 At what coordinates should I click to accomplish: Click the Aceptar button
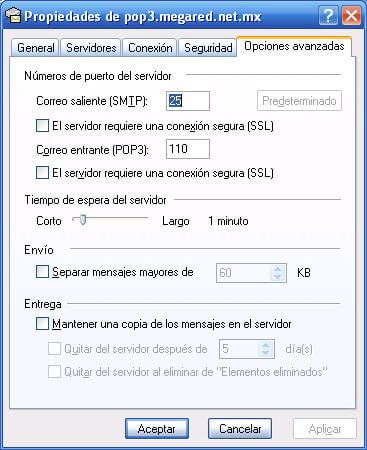pos(157,429)
